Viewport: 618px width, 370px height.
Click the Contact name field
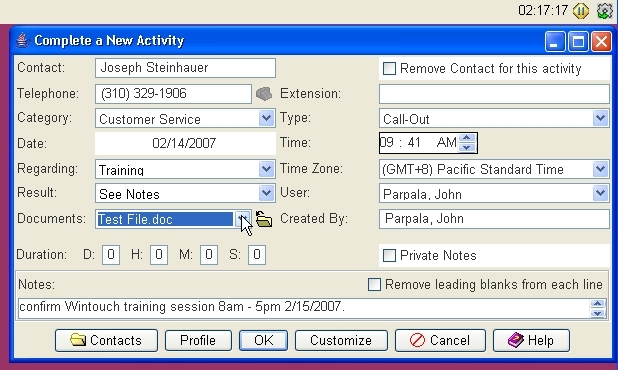point(185,68)
